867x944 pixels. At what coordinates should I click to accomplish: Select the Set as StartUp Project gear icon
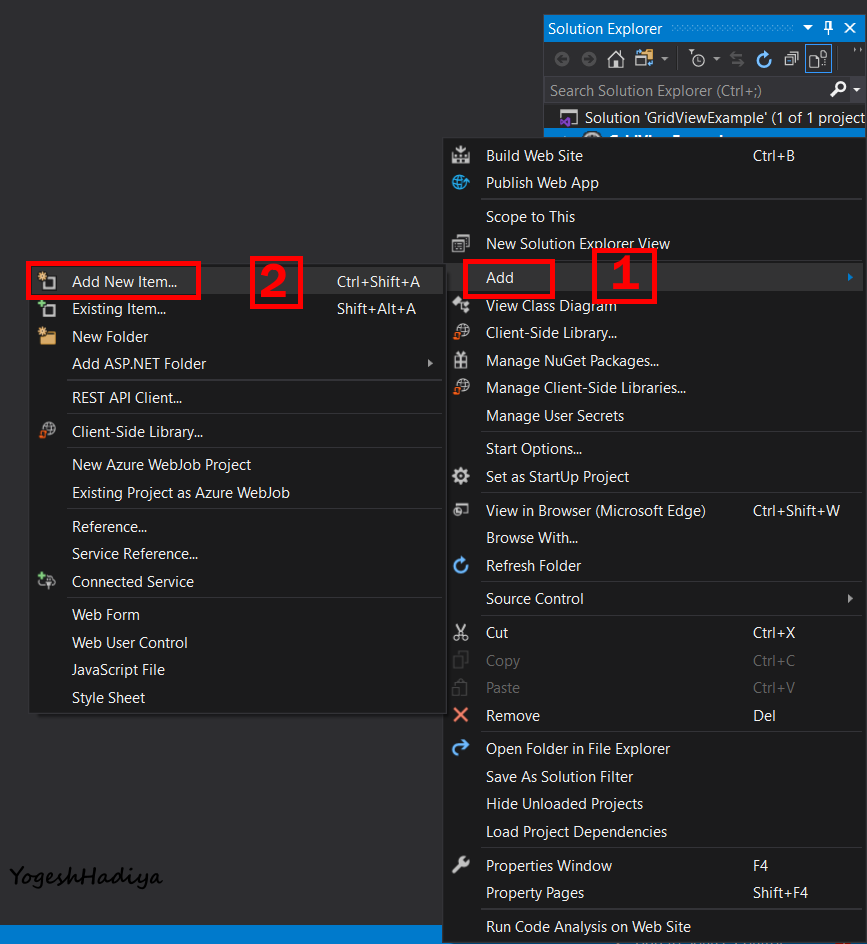coord(459,477)
